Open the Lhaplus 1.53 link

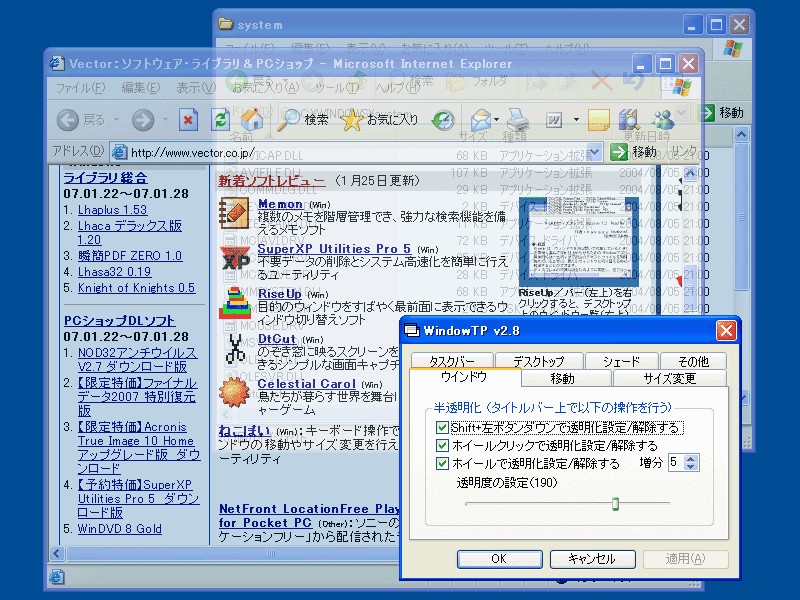tap(112, 210)
